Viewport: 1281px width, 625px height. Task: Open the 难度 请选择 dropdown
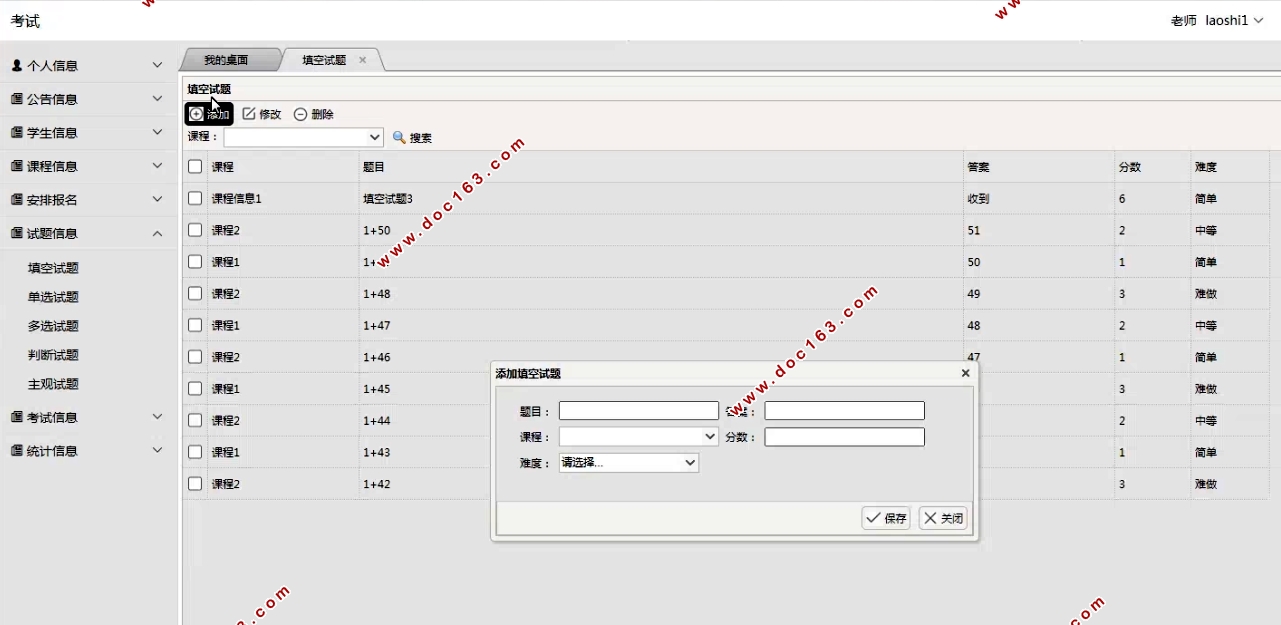click(628, 463)
